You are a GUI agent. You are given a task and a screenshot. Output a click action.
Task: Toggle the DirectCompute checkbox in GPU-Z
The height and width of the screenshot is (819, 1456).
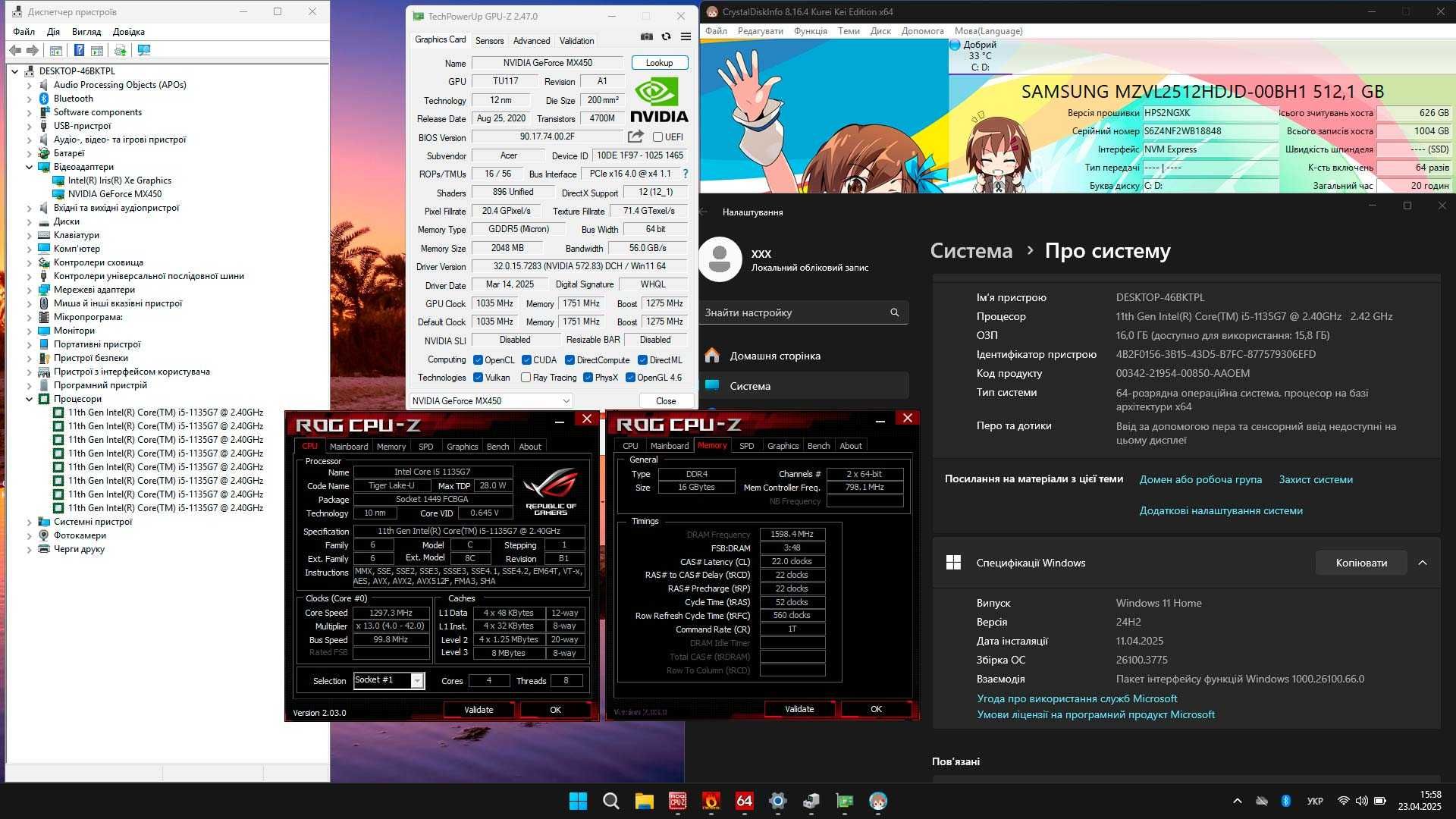(x=570, y=360)
